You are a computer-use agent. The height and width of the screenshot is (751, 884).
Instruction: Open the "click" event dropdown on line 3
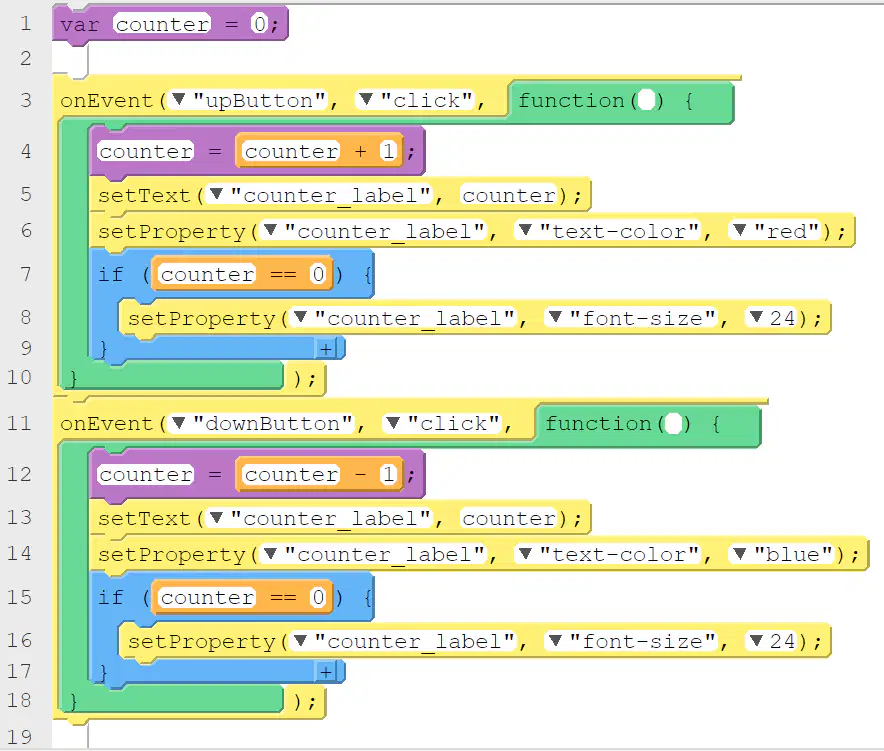(366, 100)
